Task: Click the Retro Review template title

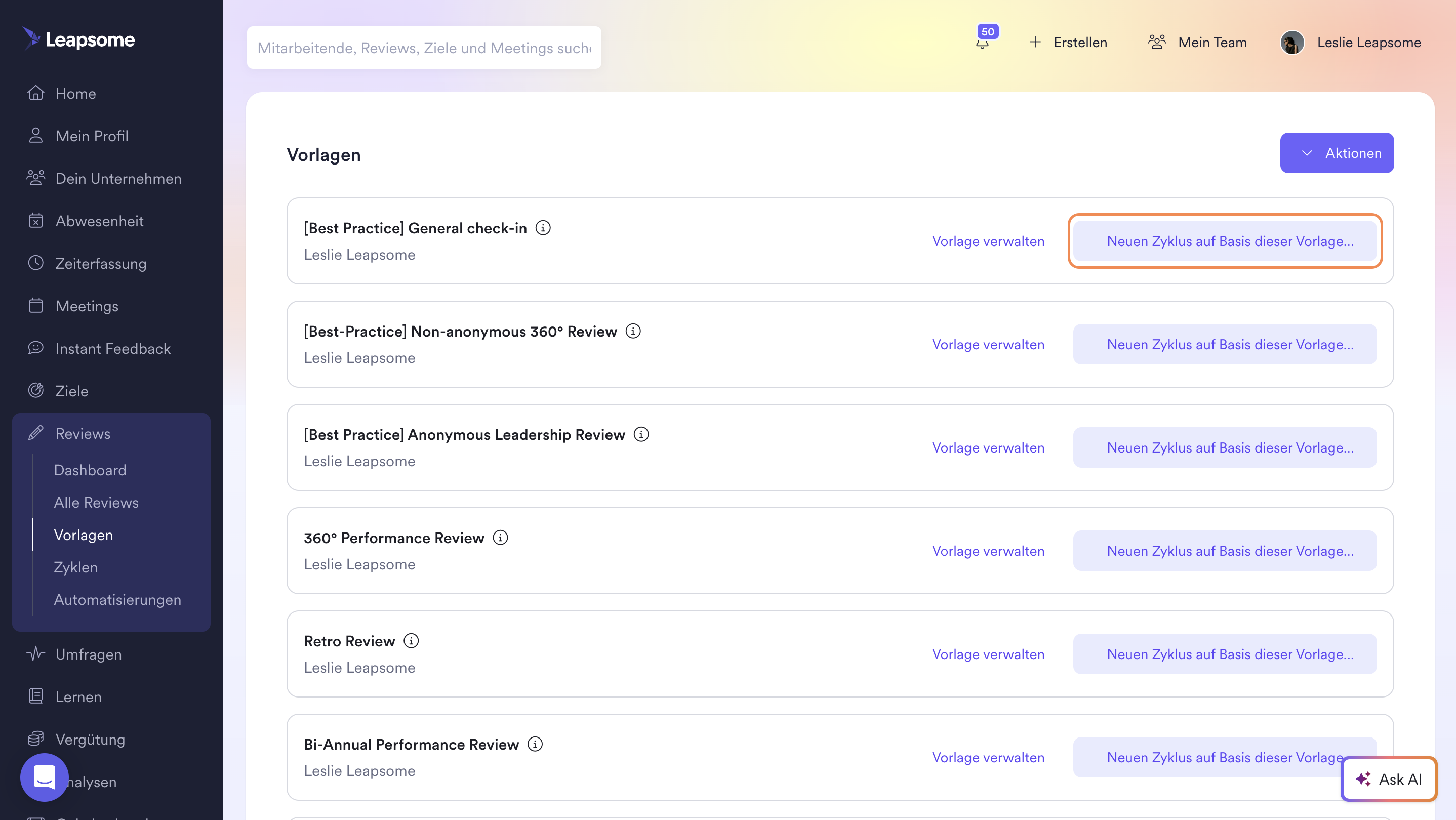Action: click(x=349, y=641)
